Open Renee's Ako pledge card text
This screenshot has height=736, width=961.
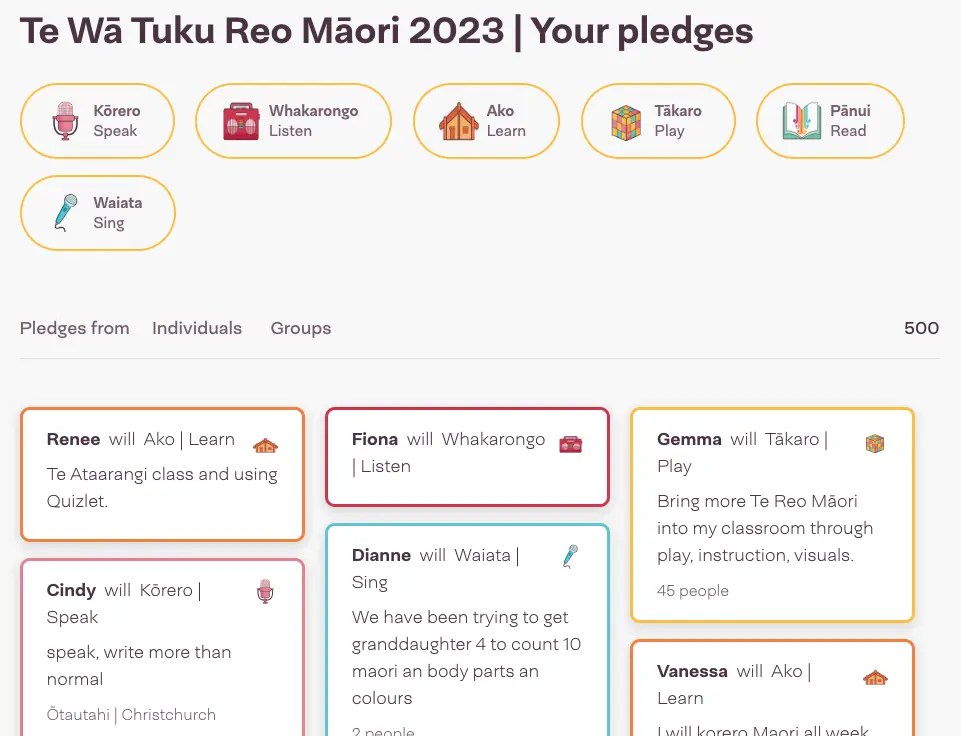(162, 487)
